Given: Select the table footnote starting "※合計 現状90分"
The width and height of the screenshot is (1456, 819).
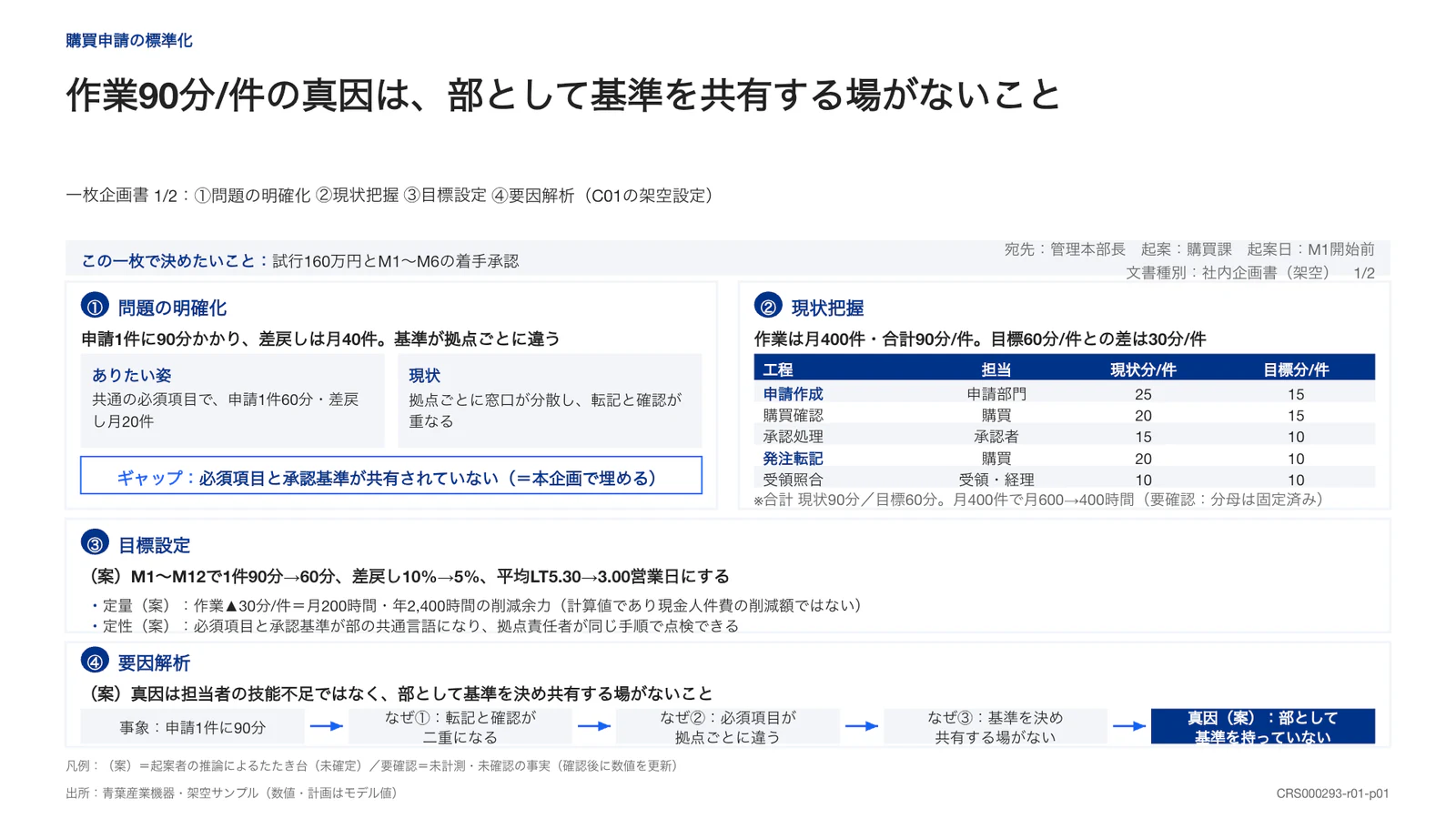Looking at the screenshot, I should 1038,500.
